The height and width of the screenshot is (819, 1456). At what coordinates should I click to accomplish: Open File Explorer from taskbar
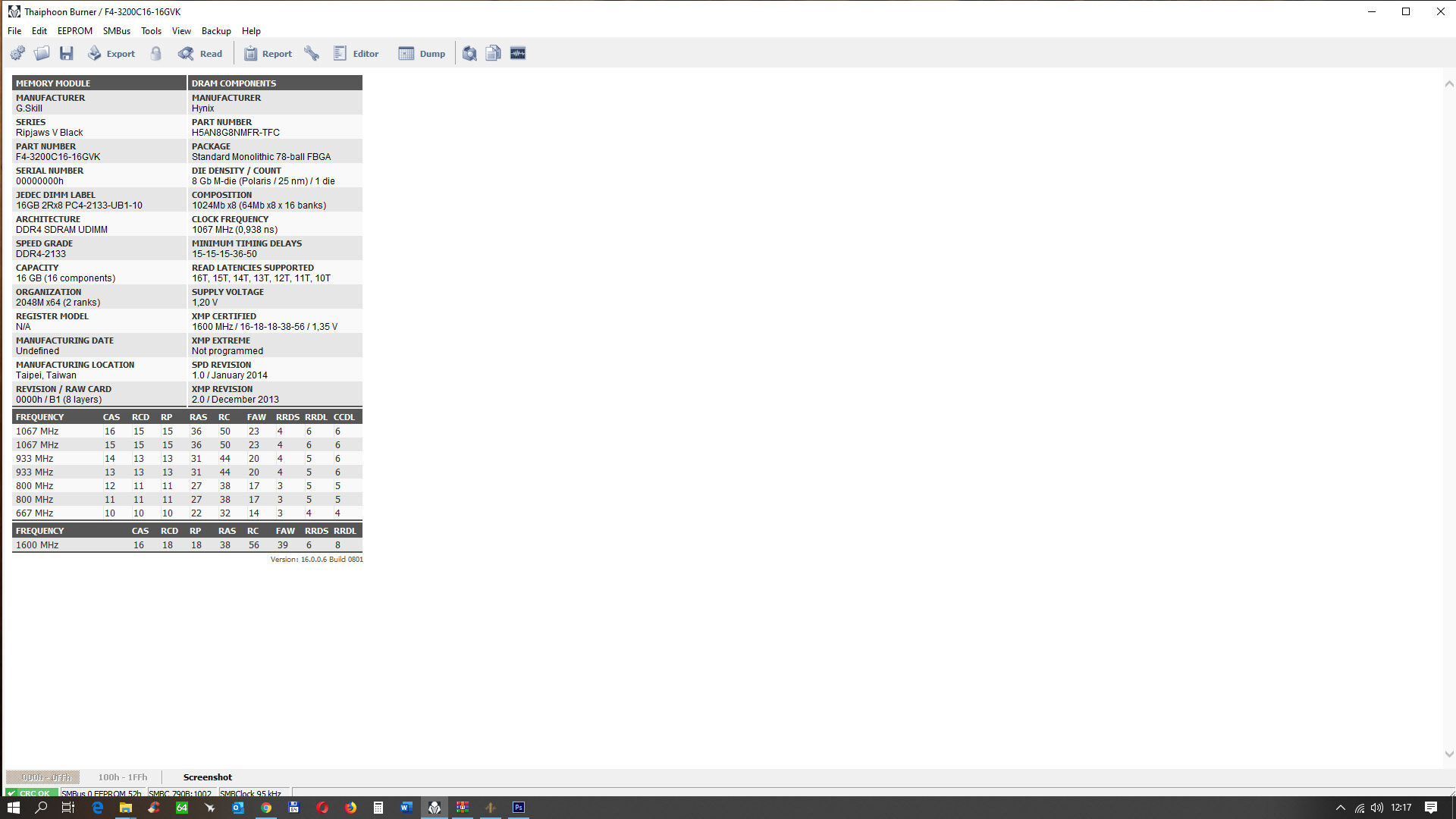coord(125,808)
